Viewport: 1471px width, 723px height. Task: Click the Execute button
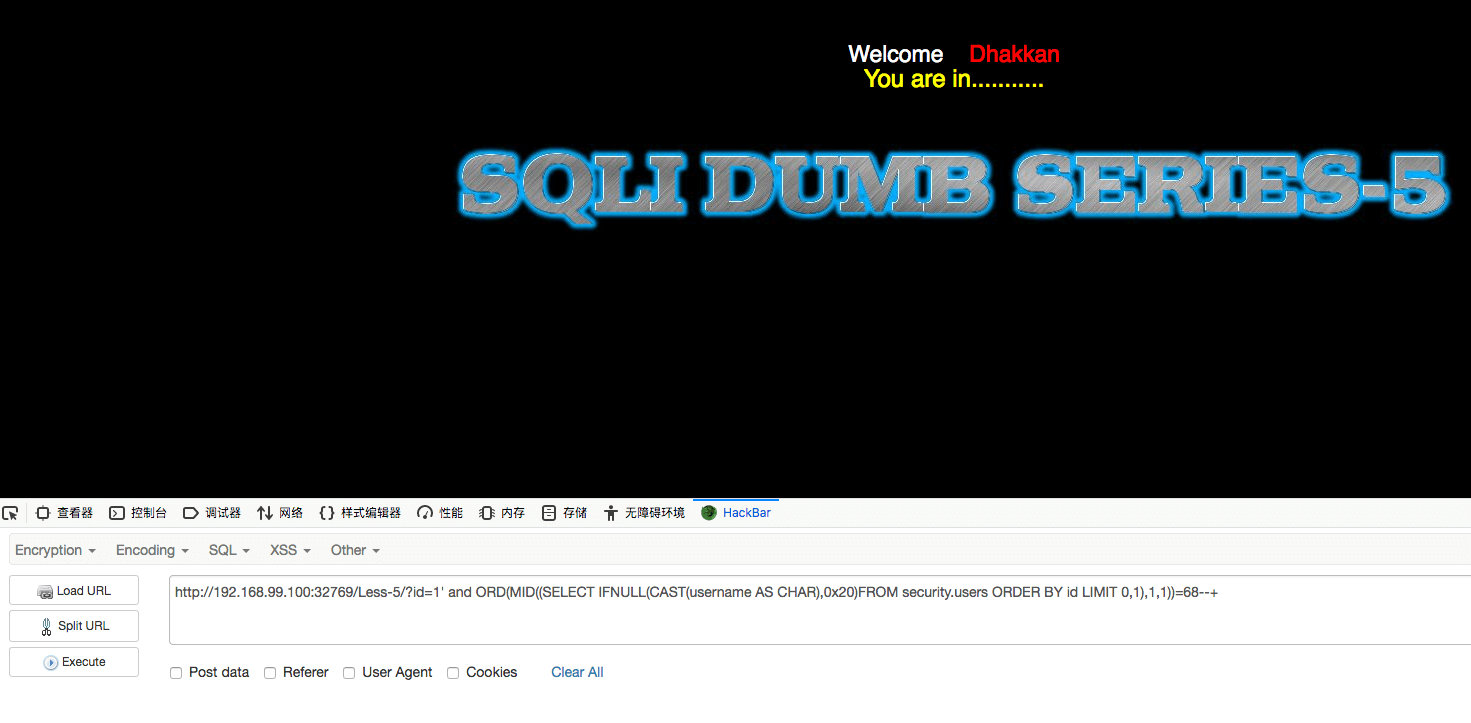tap(74, 662)
